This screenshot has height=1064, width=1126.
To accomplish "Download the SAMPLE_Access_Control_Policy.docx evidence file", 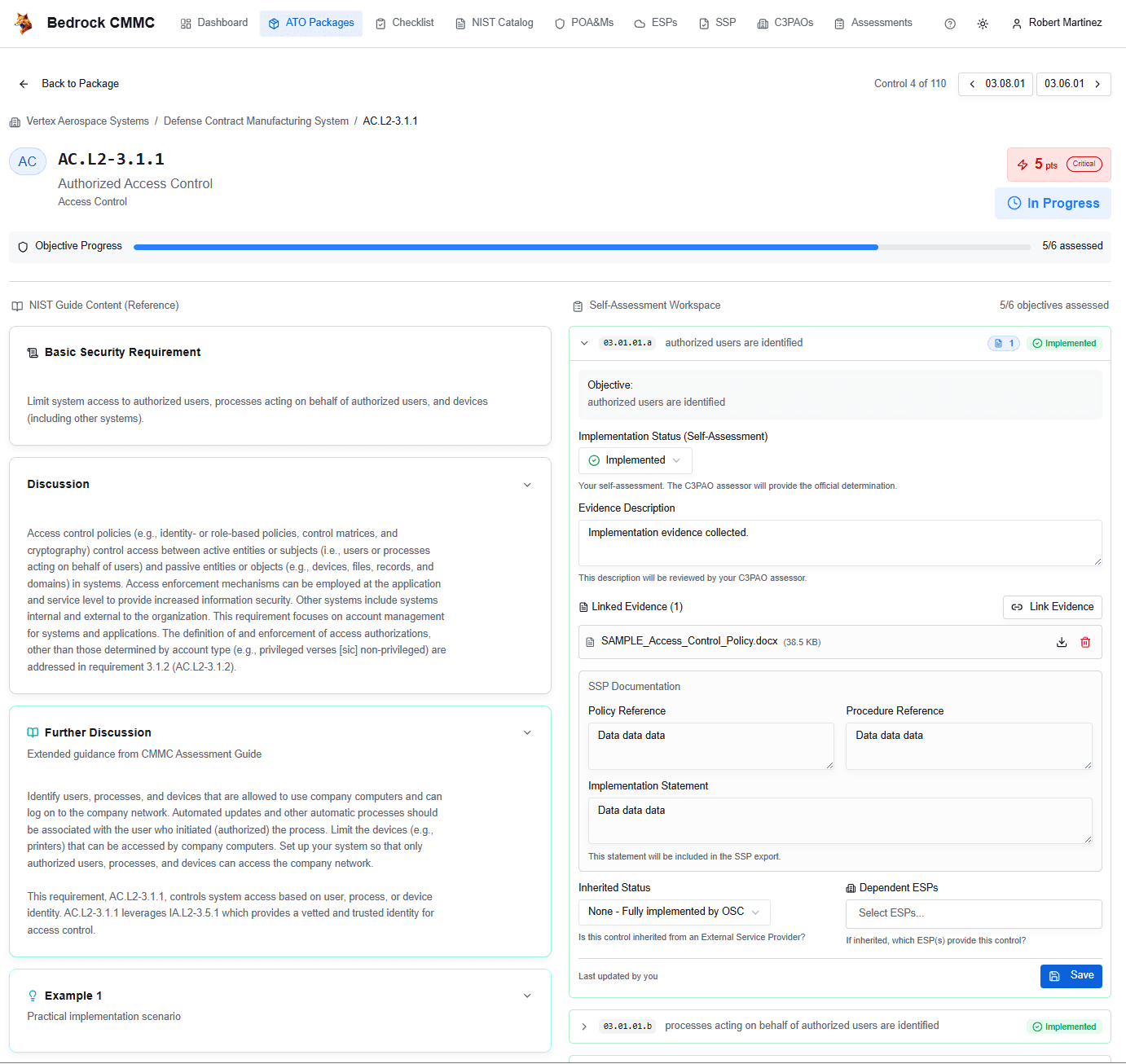I will pos(1062,642).
